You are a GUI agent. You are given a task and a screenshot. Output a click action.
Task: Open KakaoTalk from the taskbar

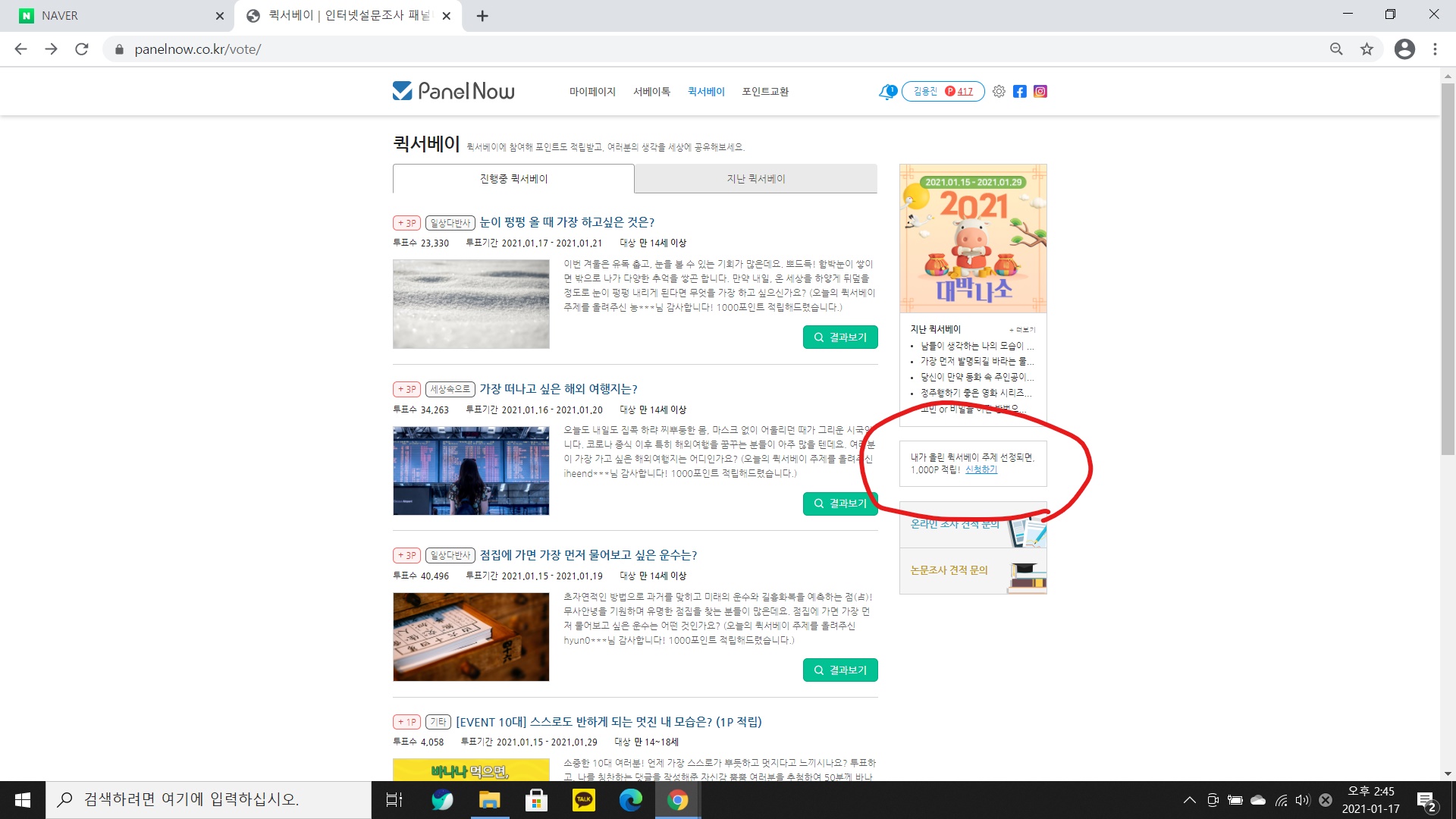(x=583, y=800)
